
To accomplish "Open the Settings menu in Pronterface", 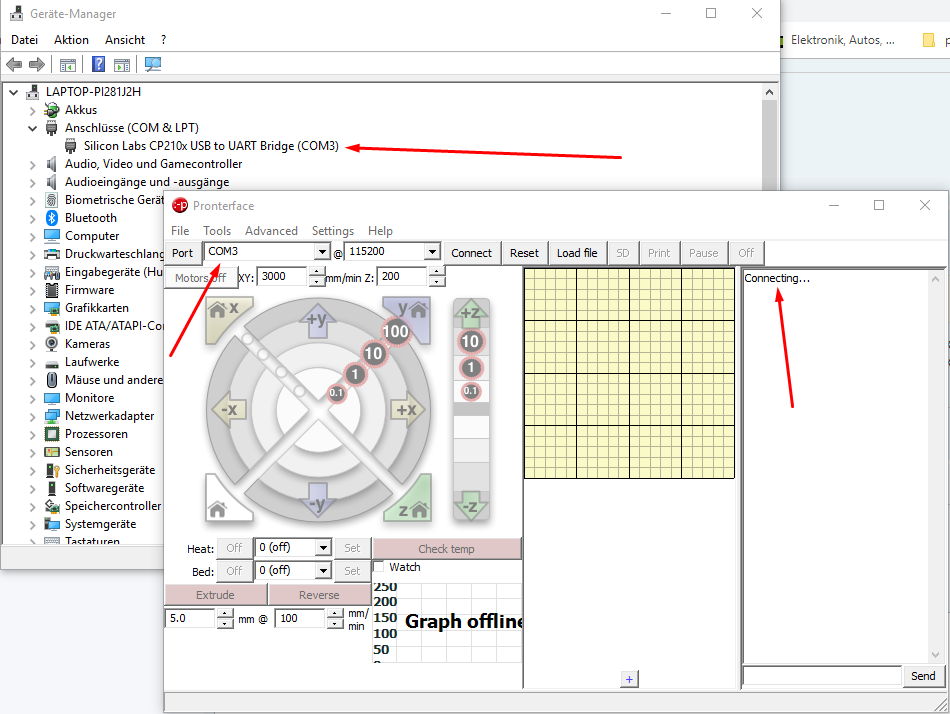I will tap(332, 231).
